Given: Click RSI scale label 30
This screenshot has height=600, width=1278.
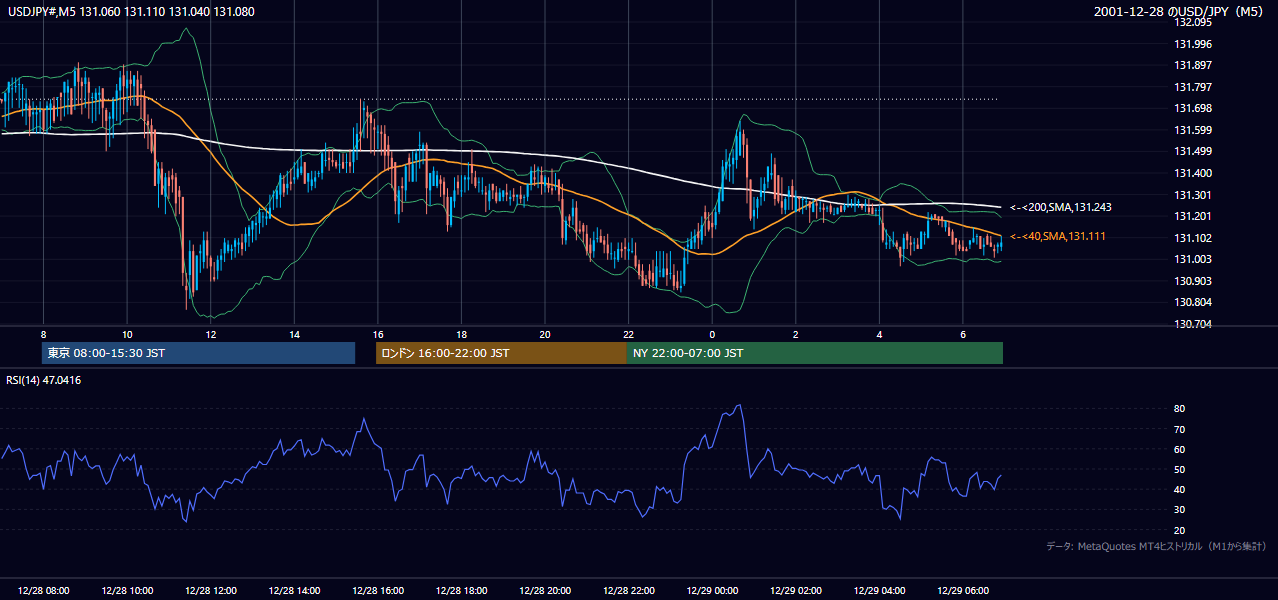Looking at the screenshot, I should click(1180, 509).
